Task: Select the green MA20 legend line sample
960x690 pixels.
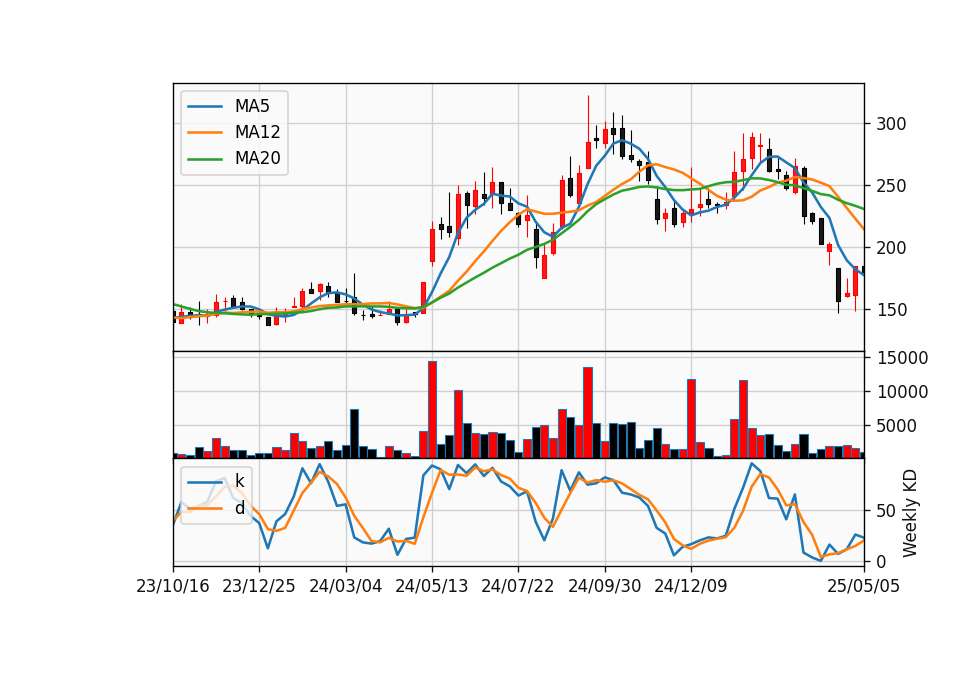Action: 205,159
